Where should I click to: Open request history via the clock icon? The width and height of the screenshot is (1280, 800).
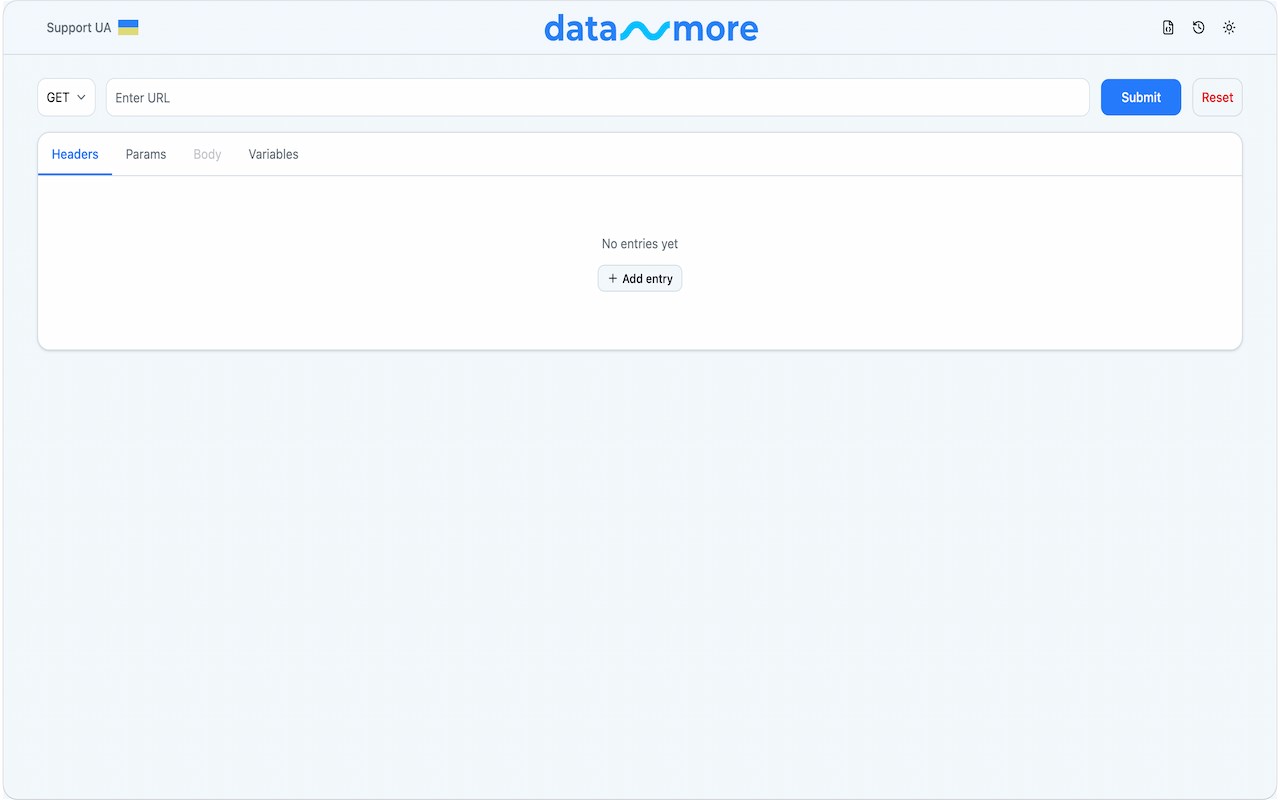point(1198,28)
